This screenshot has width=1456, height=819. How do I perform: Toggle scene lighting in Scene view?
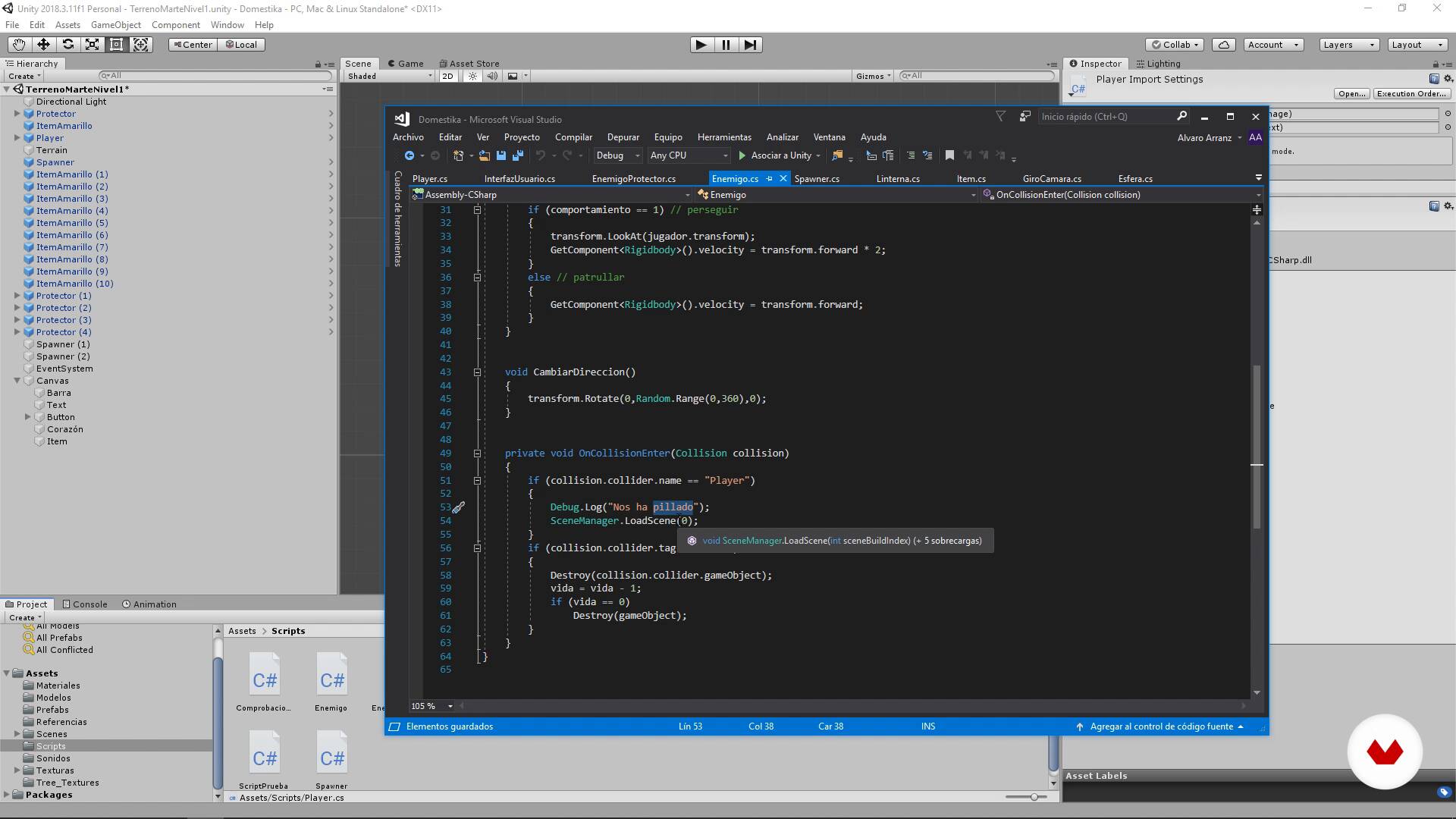[x=472, y=76]
